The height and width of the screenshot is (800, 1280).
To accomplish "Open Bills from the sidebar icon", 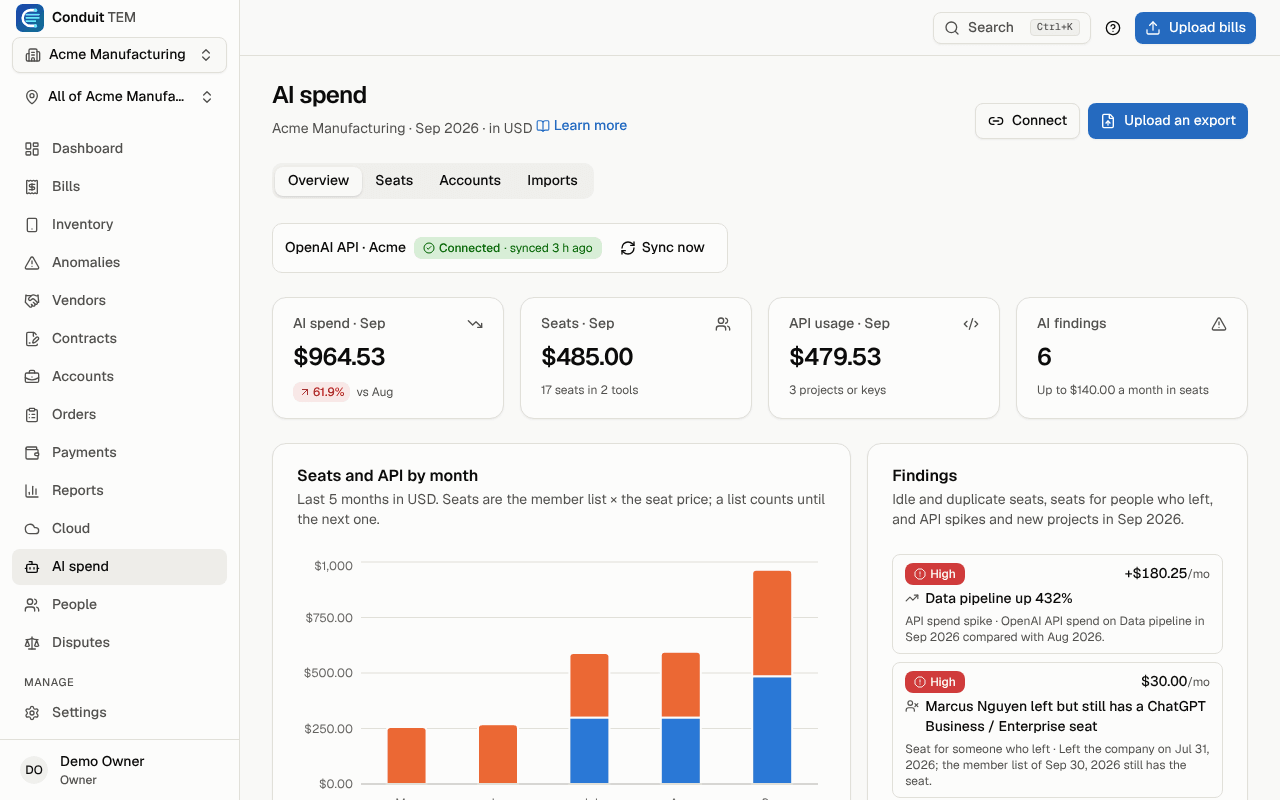I will tap(32, 186).
